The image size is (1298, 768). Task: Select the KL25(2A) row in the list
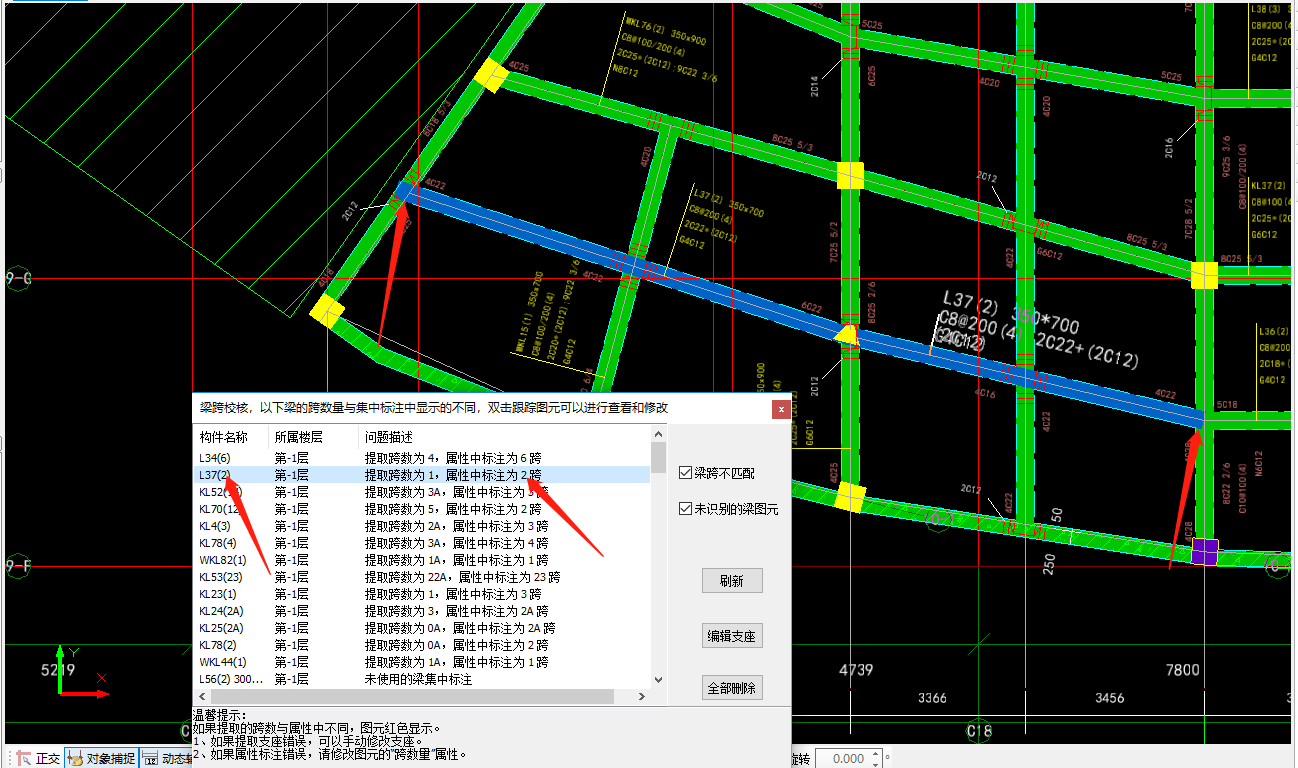pyautogui.click(x=421, y=628)
